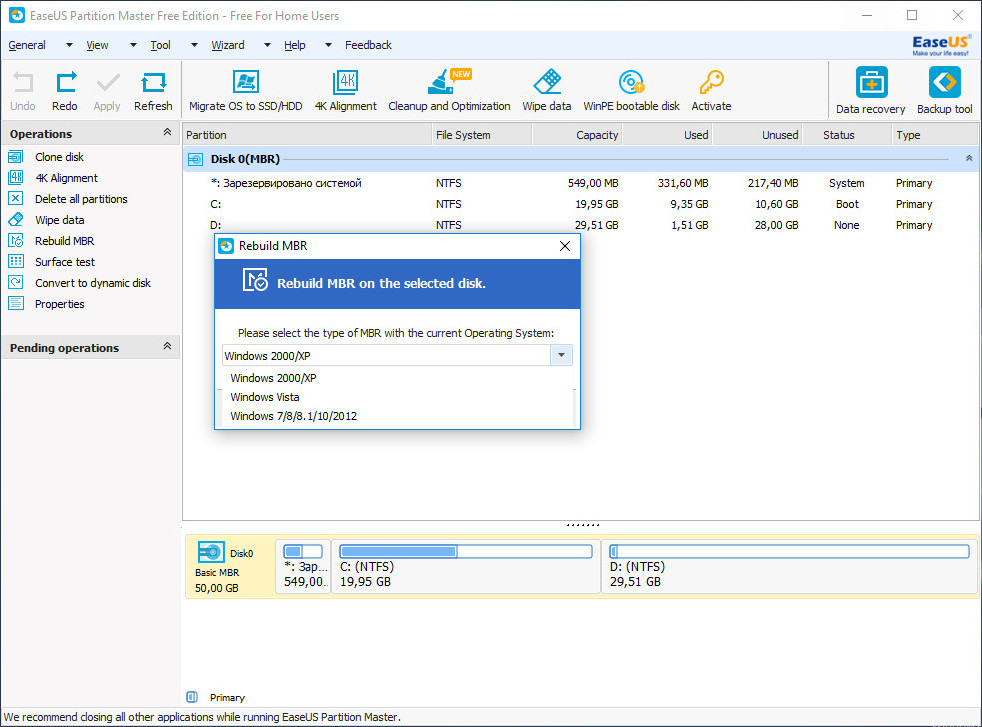Click Clone disk operation link
982x727 pixels.
59,157
